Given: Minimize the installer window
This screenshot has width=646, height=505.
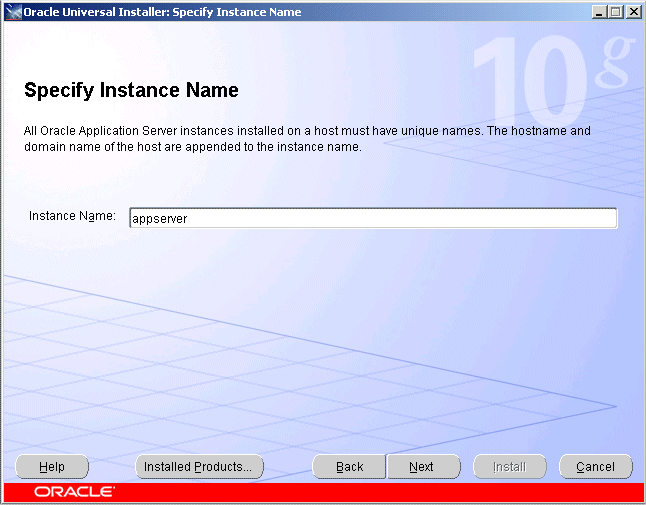Looking at the screenshot, I should pos(599,12).
